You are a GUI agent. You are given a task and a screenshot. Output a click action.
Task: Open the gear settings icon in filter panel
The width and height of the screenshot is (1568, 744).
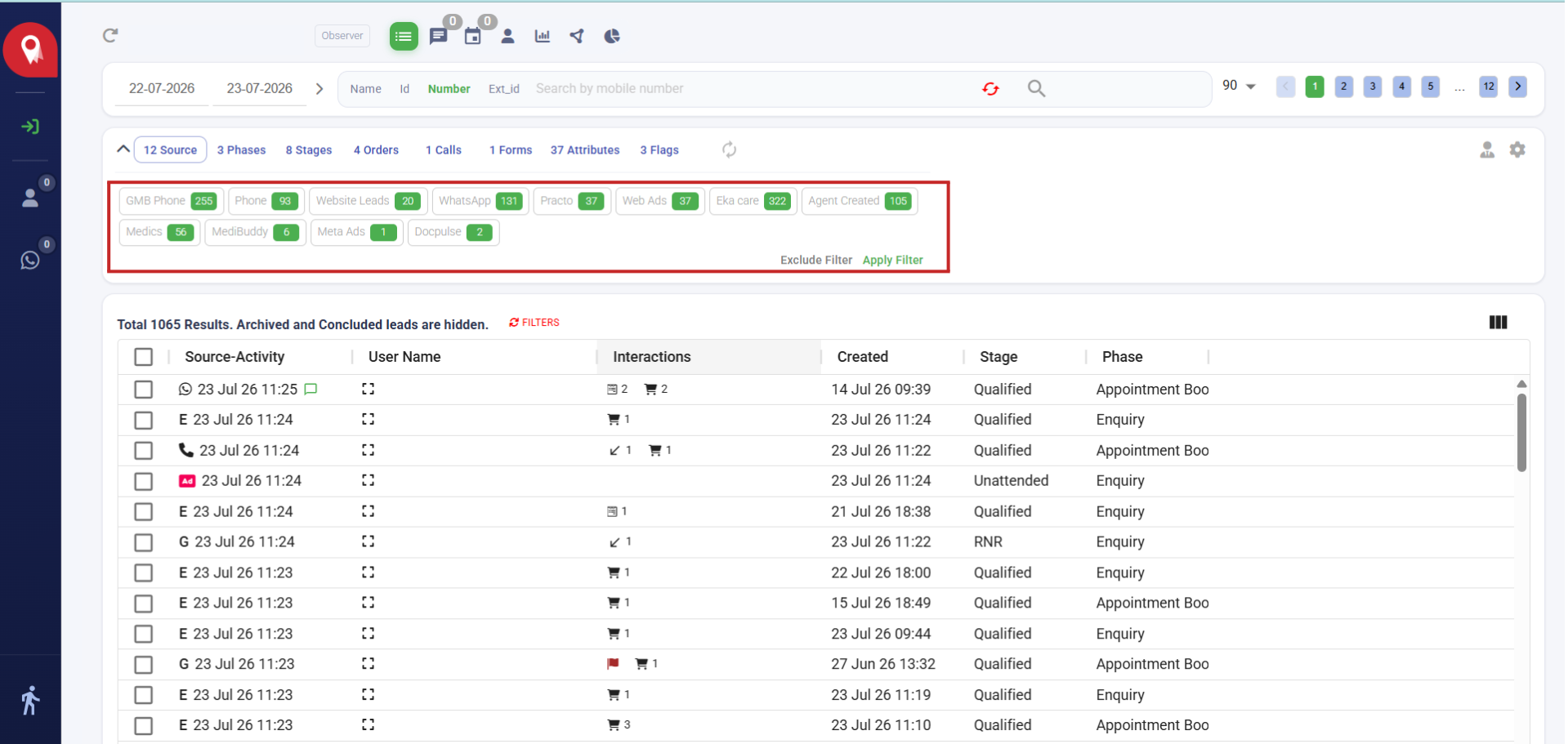tap(1517, 149)
